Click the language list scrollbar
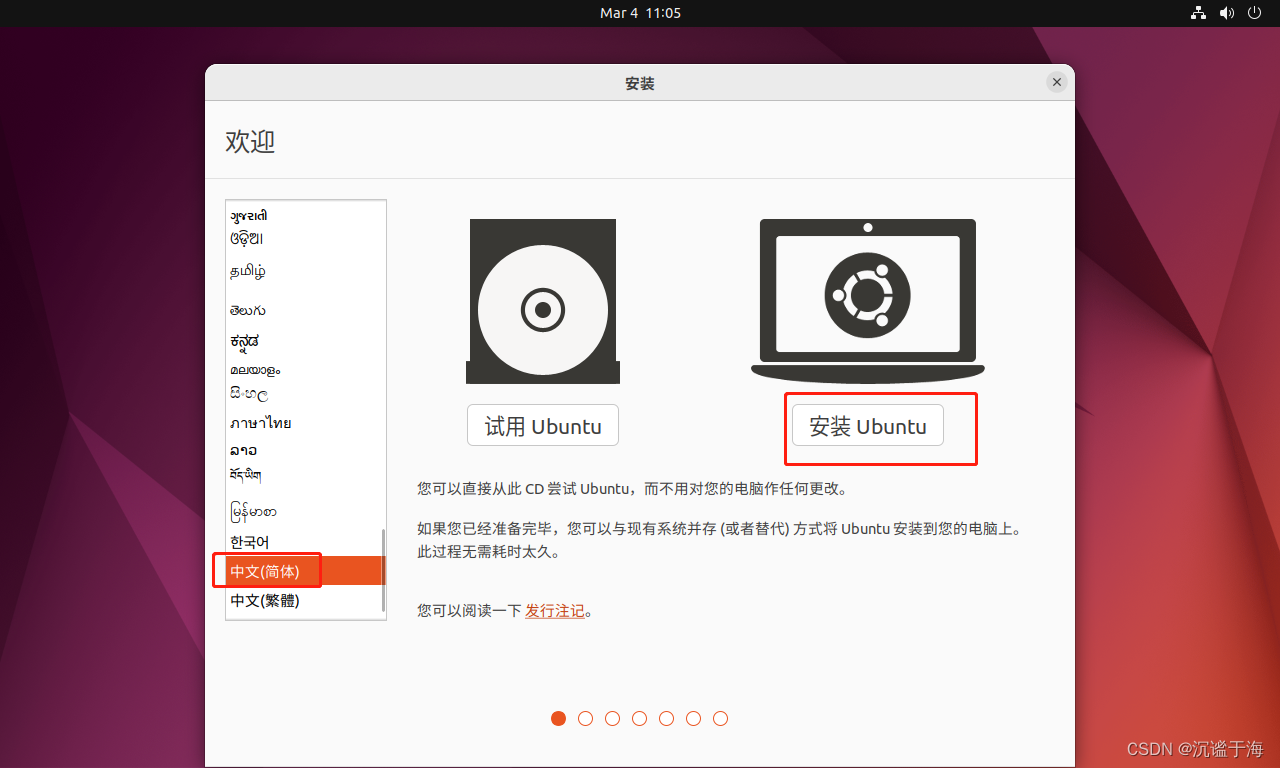Screen dimensions: 1280x768 (382, 570)
